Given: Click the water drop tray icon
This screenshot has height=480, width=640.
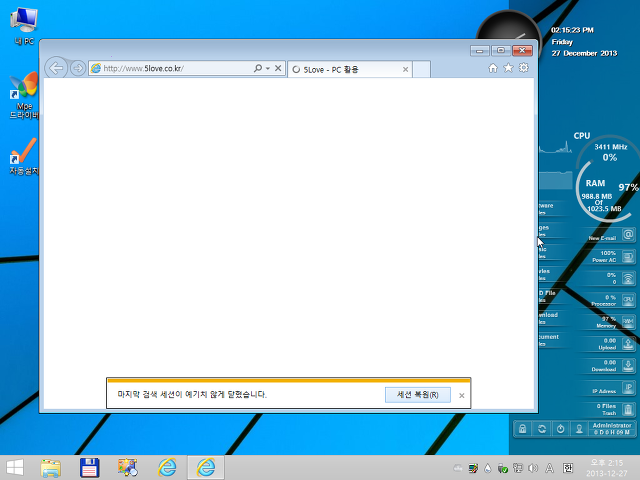Looking at the screenshot, I should [488, 468].
